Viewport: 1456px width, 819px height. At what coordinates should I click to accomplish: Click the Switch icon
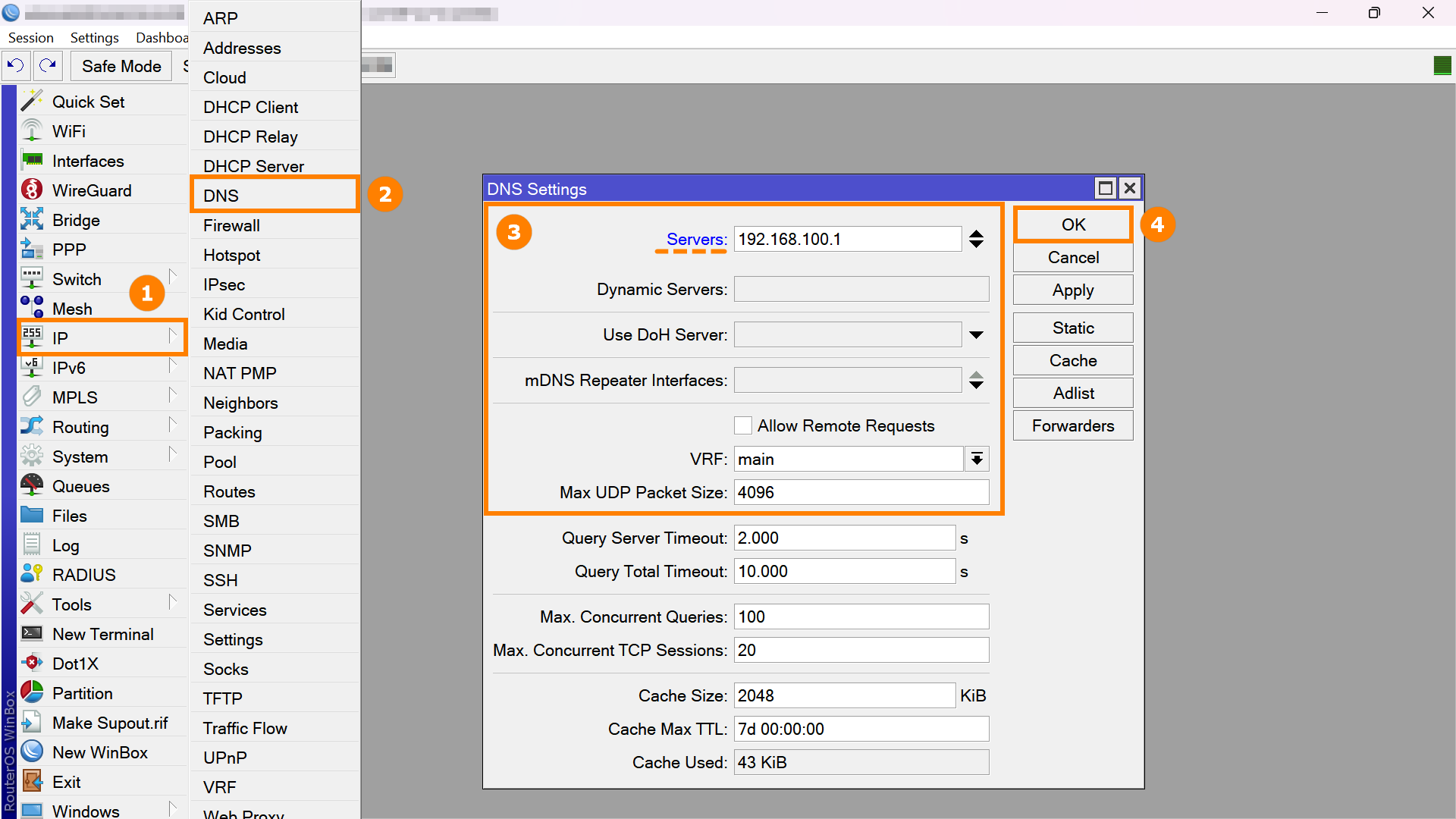point(32,279)
